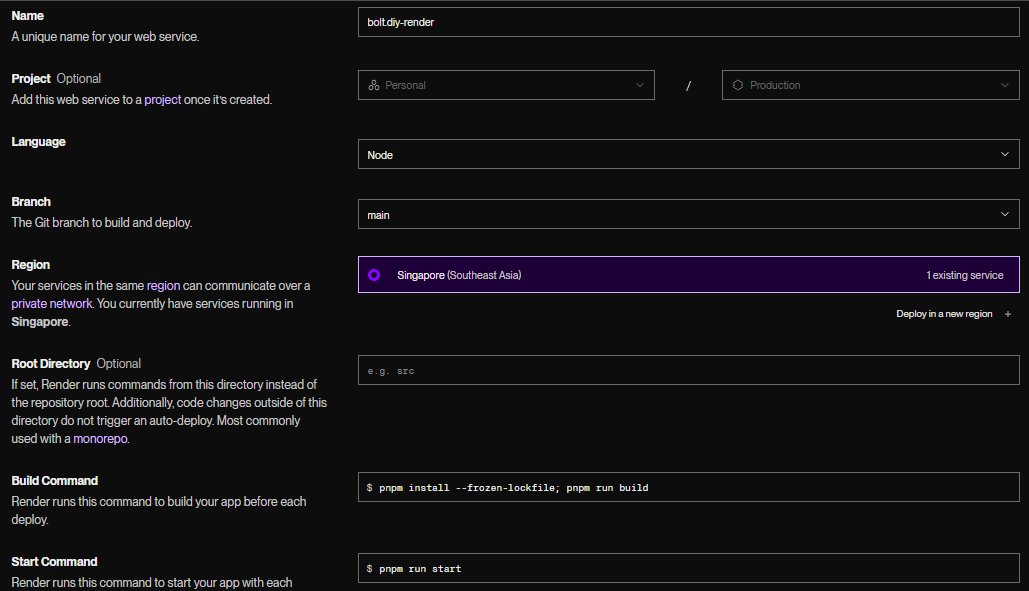
Task: Open the private network link
Action: pyautogui.click(x=52, y=304)
